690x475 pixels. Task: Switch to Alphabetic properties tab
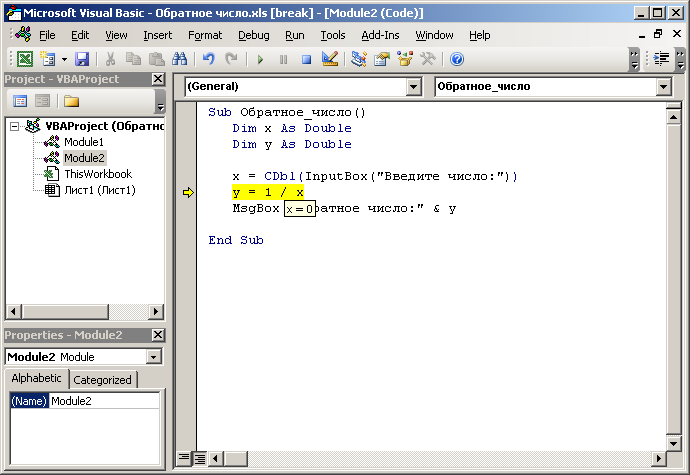tap(37, 378)
